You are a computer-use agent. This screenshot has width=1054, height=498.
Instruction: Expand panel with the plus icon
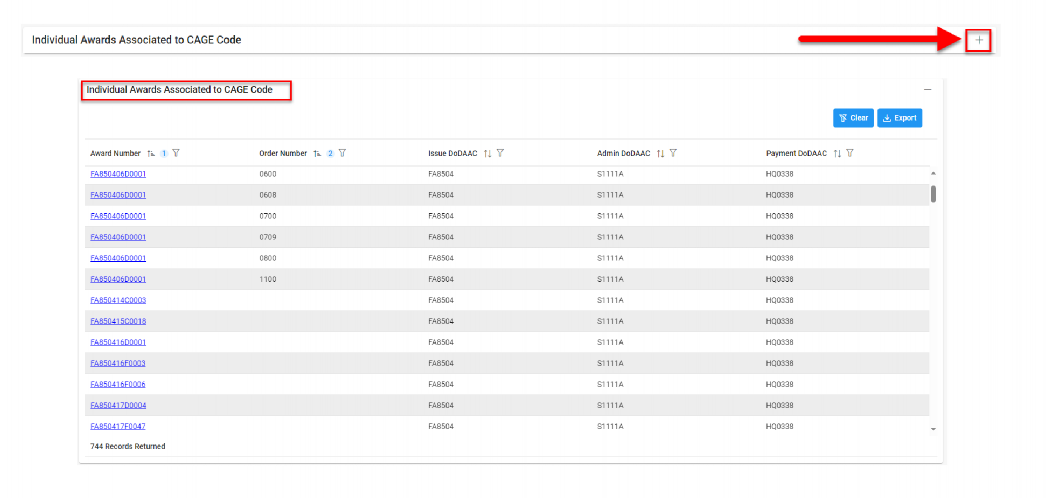[x=979, y=40]
